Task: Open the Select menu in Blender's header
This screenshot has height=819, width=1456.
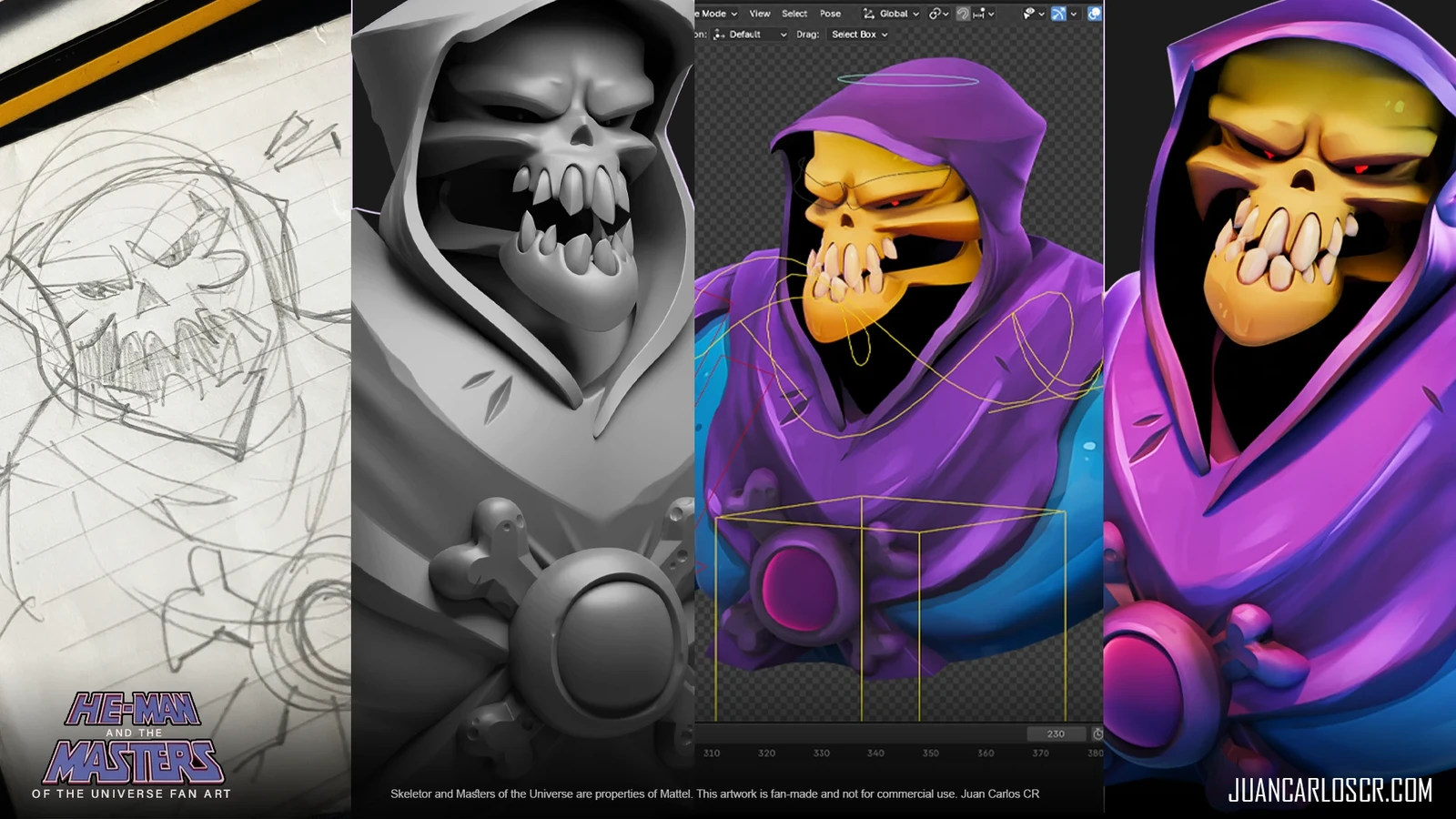Action: click(x=794, y=14)
